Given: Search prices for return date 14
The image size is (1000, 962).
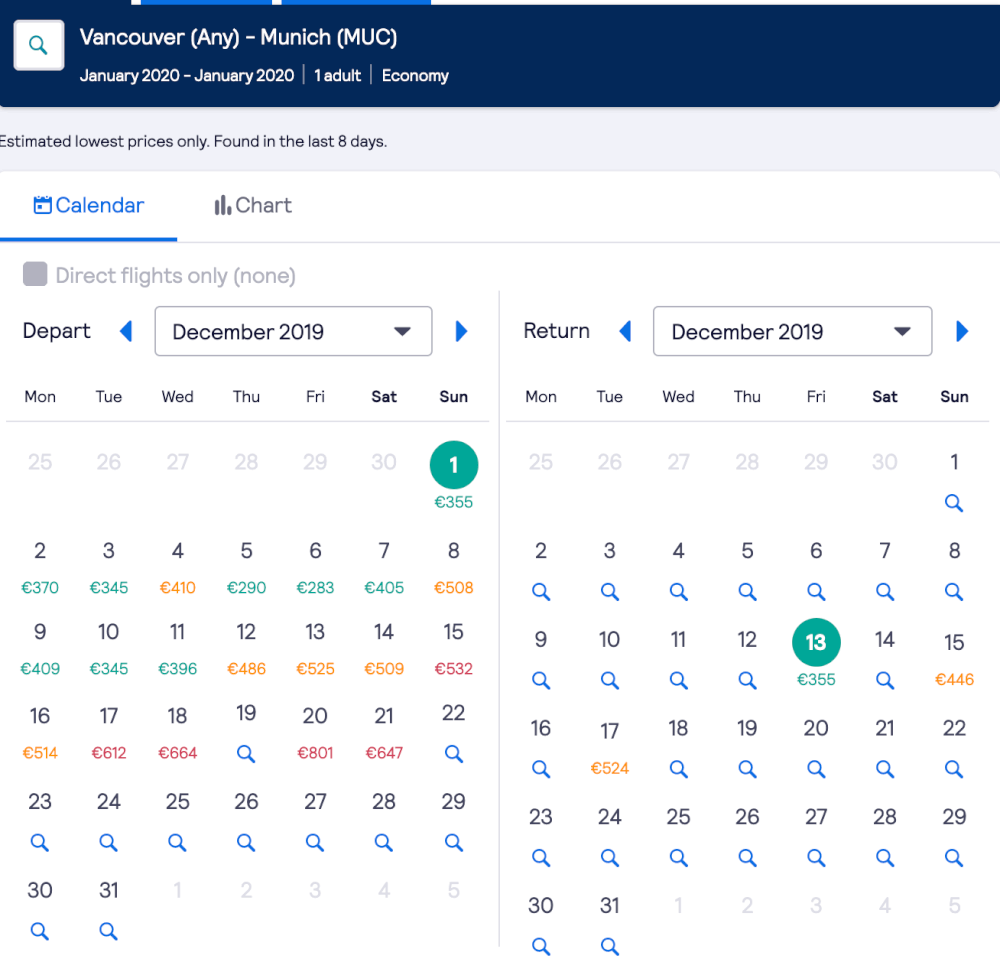Looking at the screenshot, I should click(885, 680).
